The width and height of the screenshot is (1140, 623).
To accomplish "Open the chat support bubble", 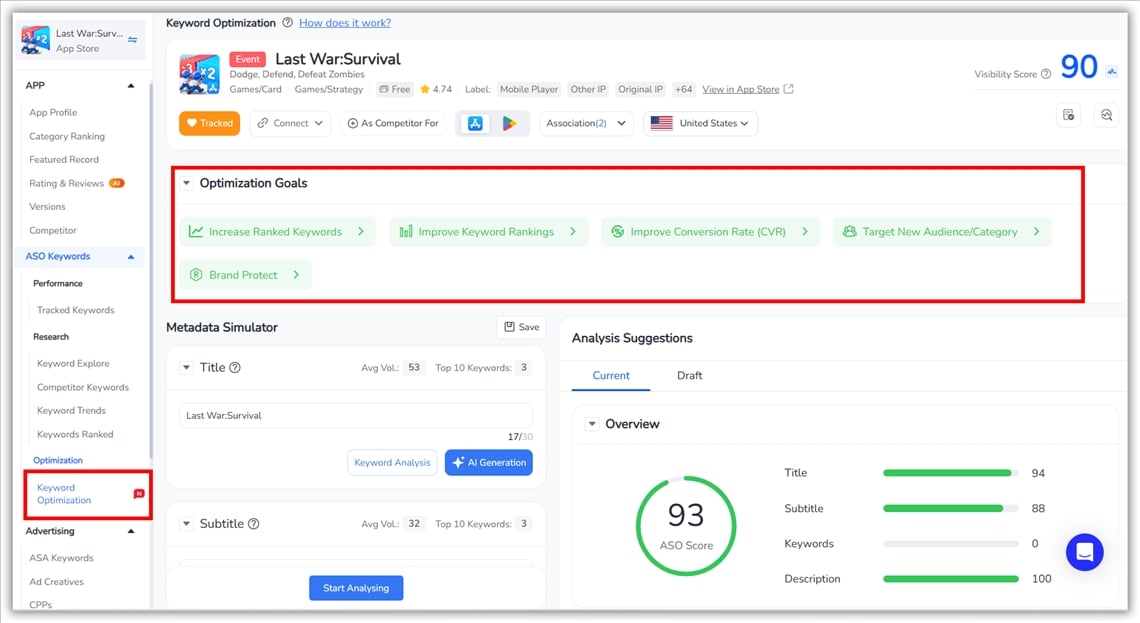I will [1084, 551].
